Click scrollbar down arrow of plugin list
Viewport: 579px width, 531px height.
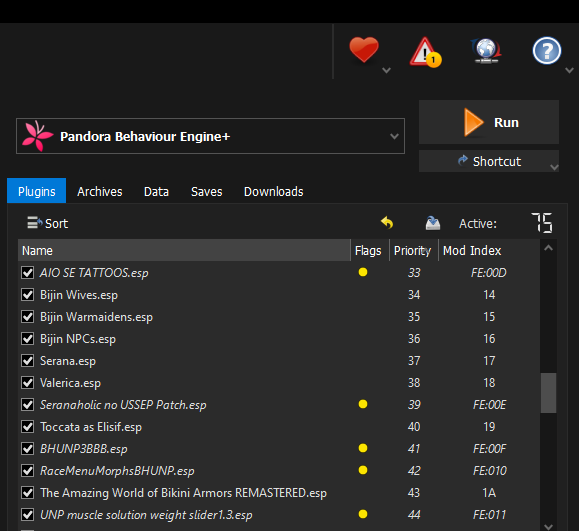click(548, 526)
